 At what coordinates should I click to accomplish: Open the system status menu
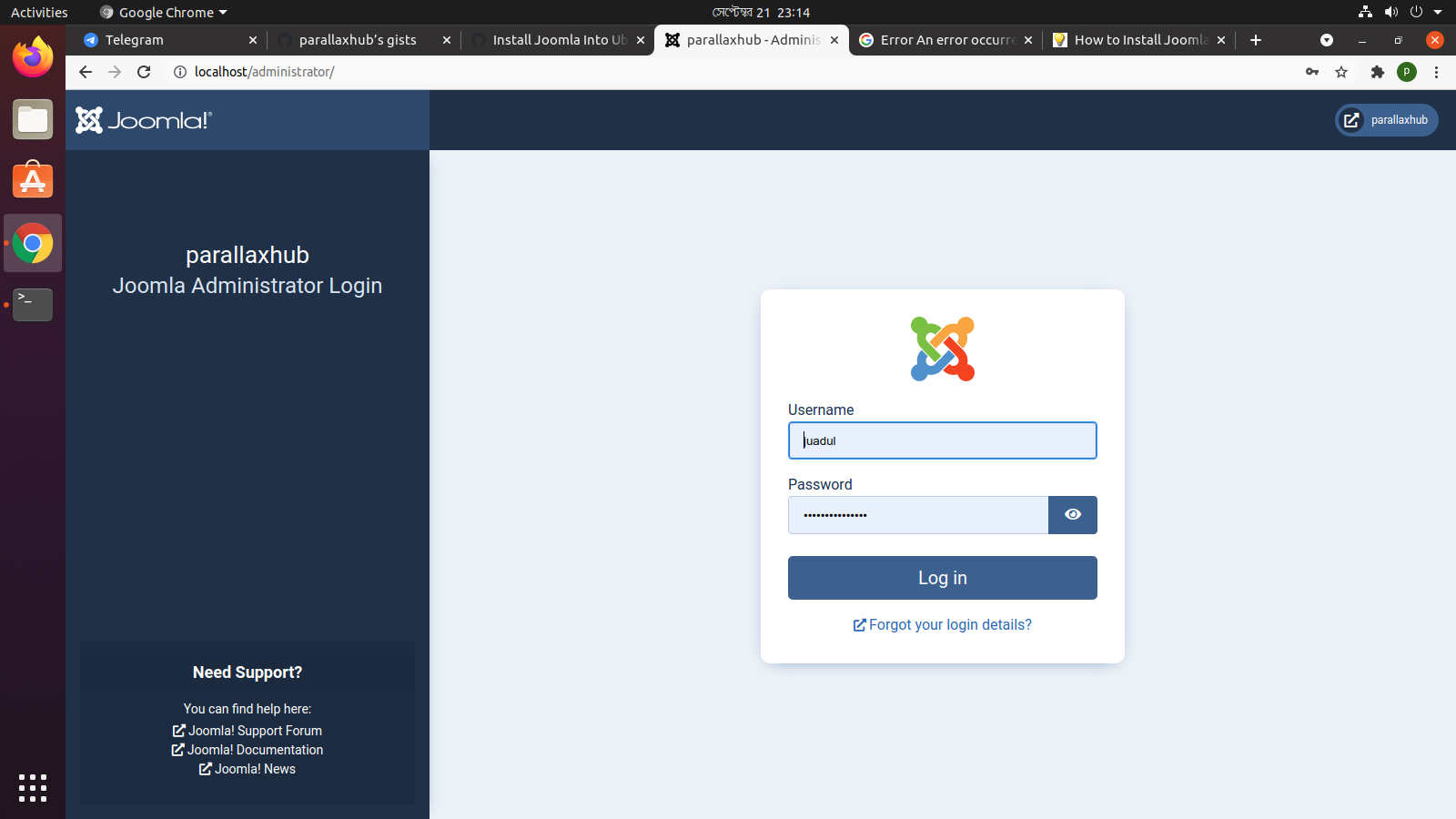1401,12
